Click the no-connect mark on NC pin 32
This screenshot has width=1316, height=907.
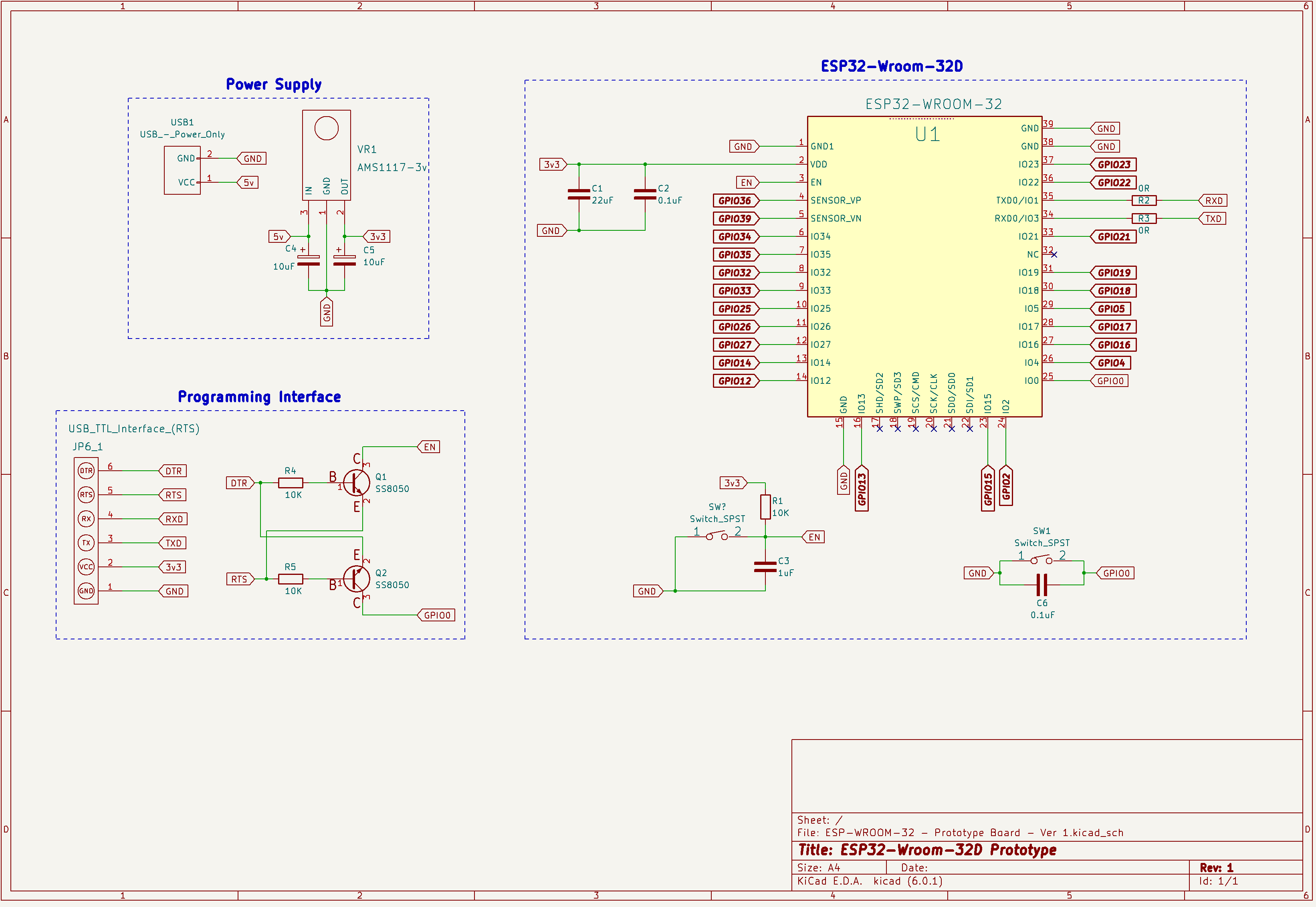pyautogui.click(x=1054, y=255)
